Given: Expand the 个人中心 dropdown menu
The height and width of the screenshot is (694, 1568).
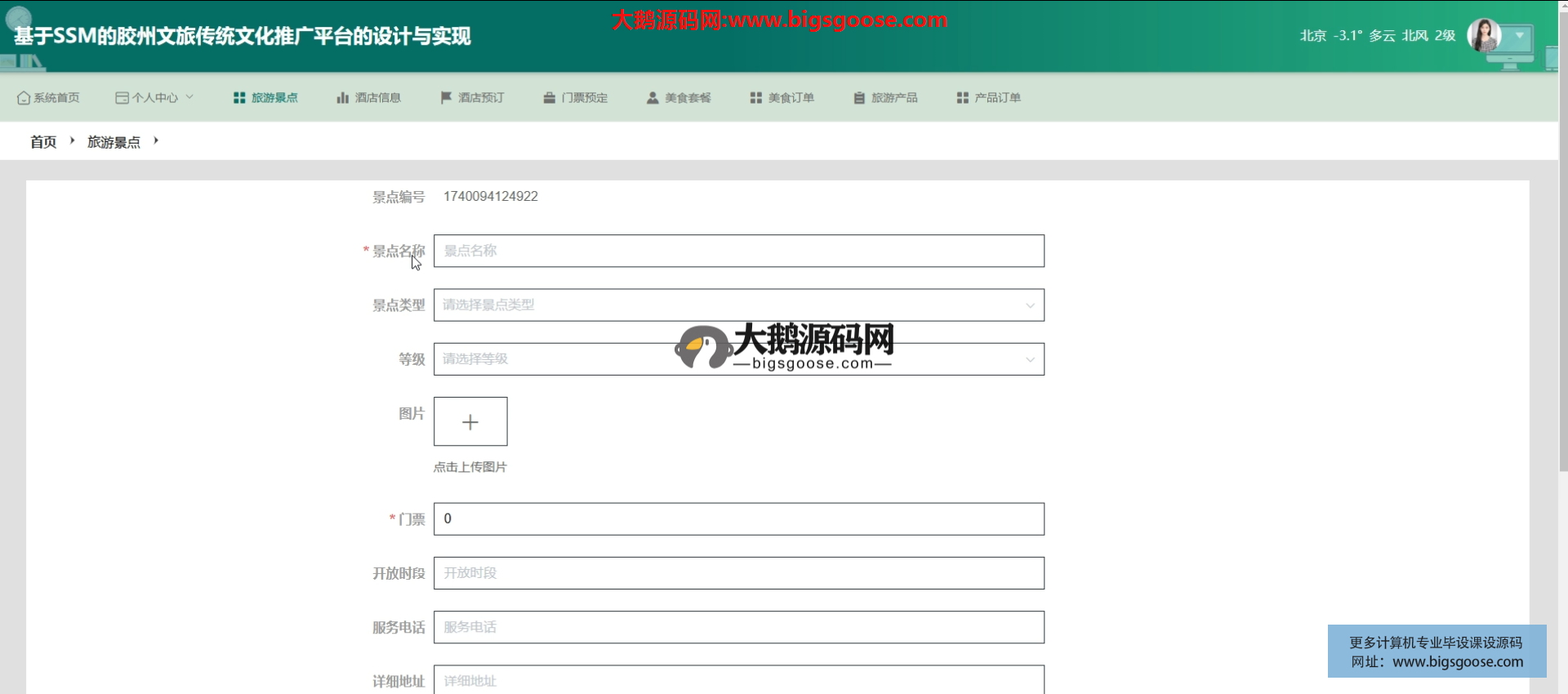Looking at the screenshot, I should pos(155,98).
